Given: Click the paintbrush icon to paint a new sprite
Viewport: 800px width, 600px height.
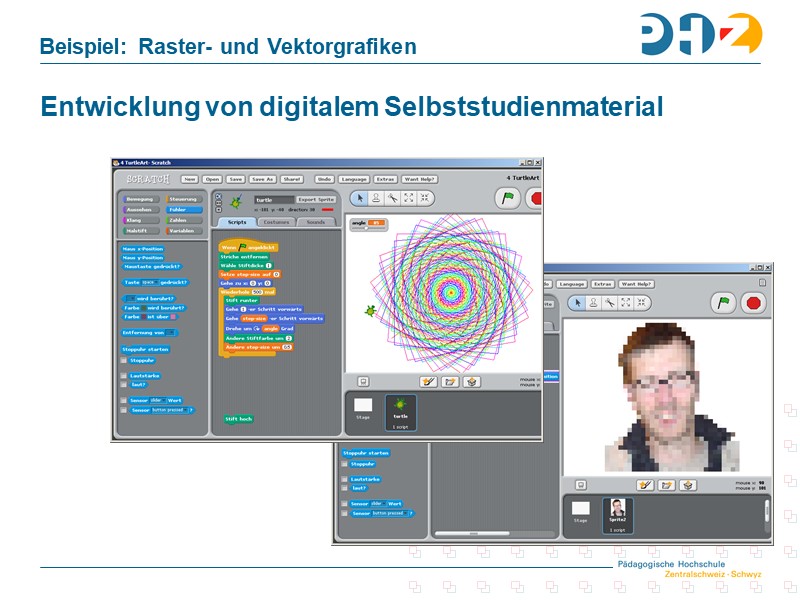Looking at the screenshot, I should coord(428,381).
